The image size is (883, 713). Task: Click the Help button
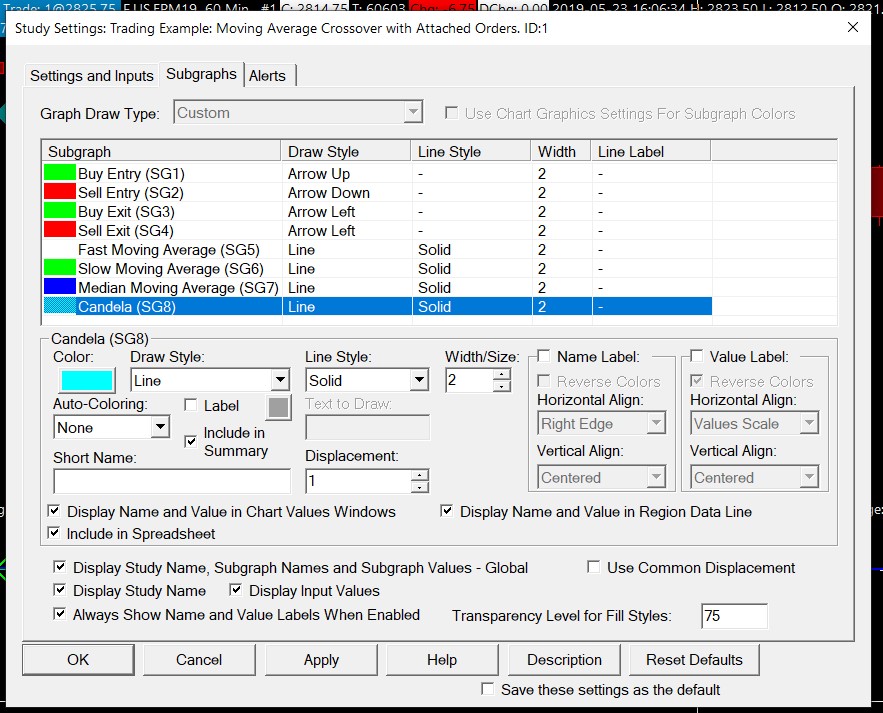(x=442, y=659)
